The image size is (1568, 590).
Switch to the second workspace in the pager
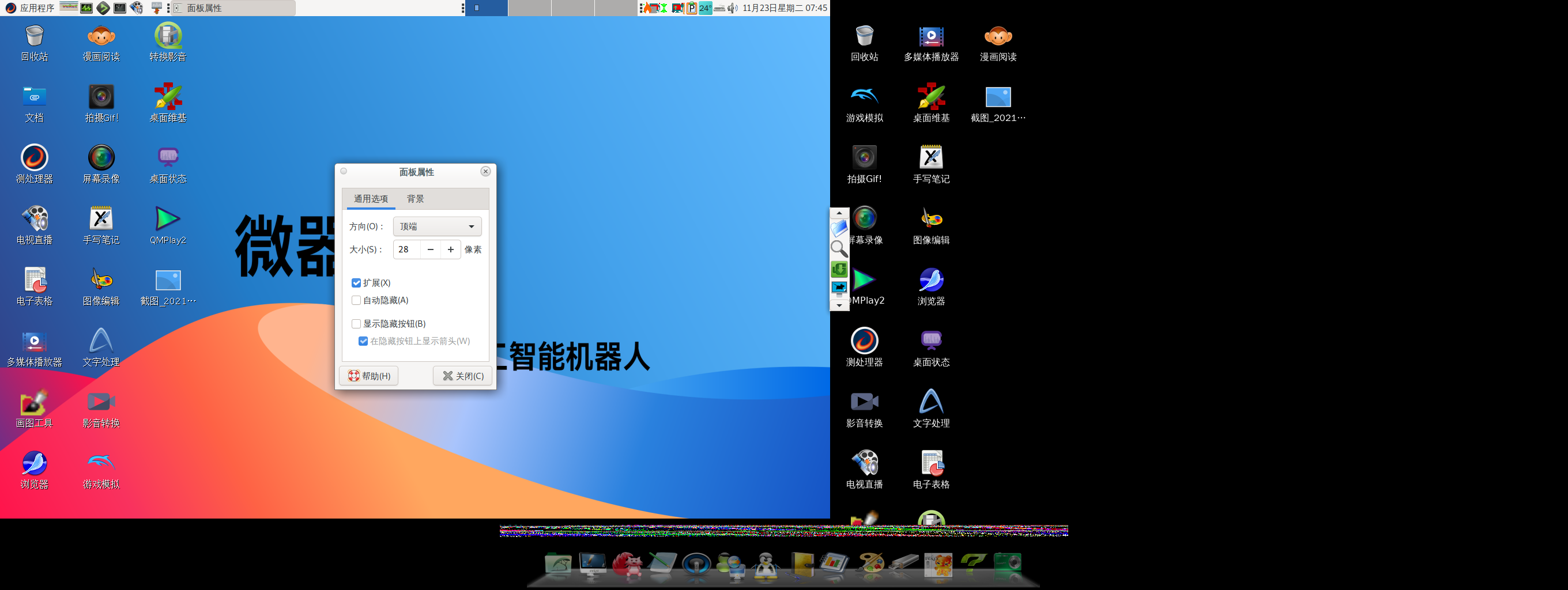pos(530,8)
